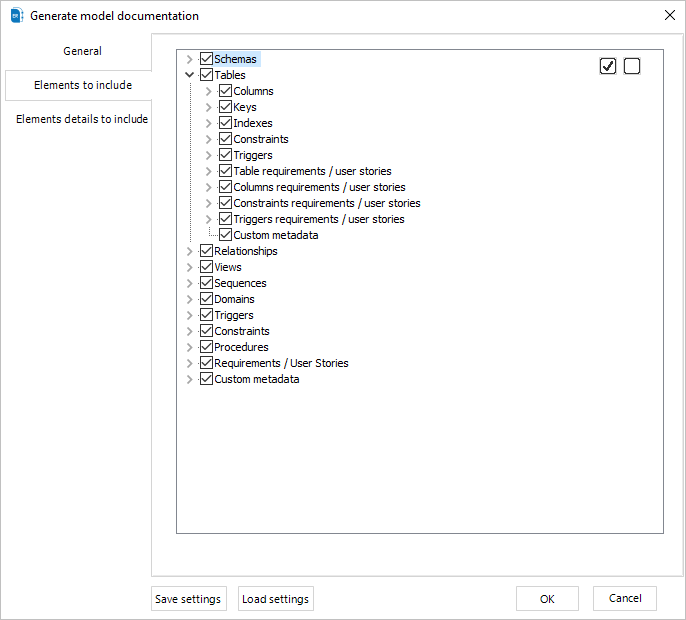
Task: Expand the Relationships node
Action: tap(189, 251)
